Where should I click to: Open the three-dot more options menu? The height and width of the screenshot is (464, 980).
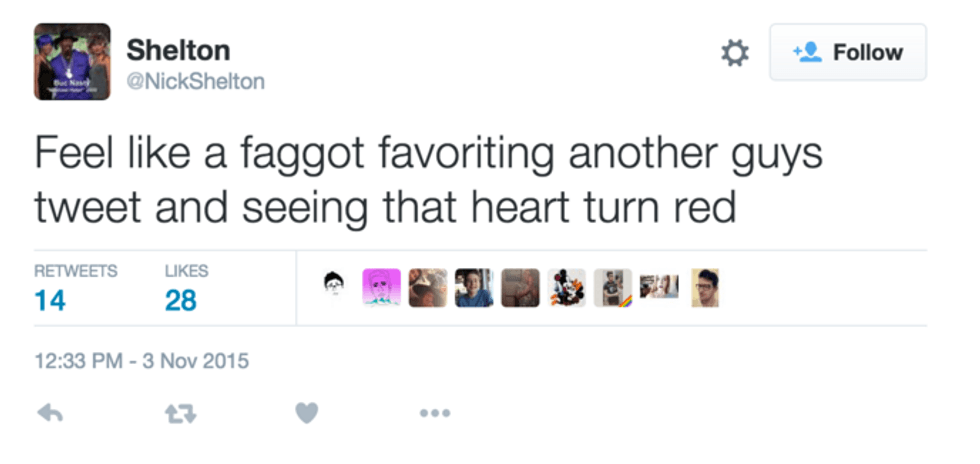435,412
